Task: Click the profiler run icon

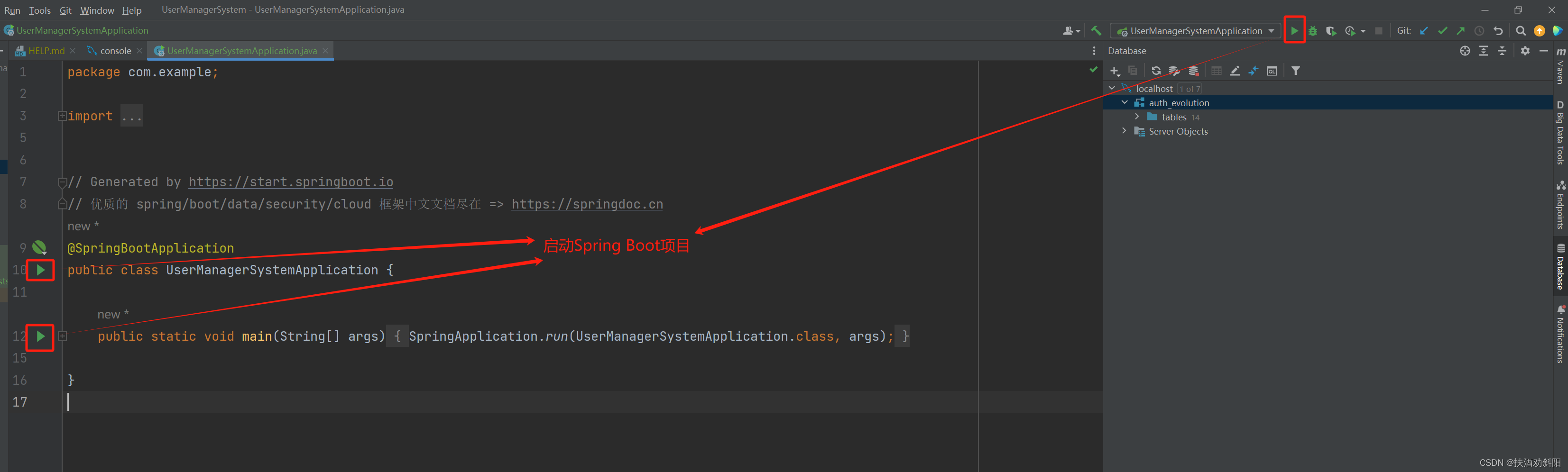Action: click(x=1350, y=31)
